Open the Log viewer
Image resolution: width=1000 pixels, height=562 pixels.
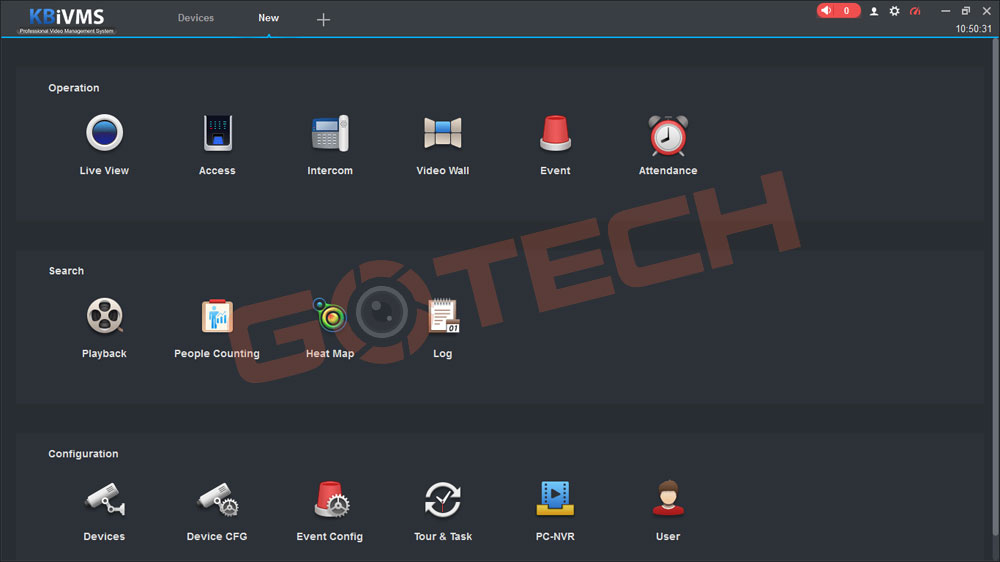pyautogui.click(x=443, y=316)
